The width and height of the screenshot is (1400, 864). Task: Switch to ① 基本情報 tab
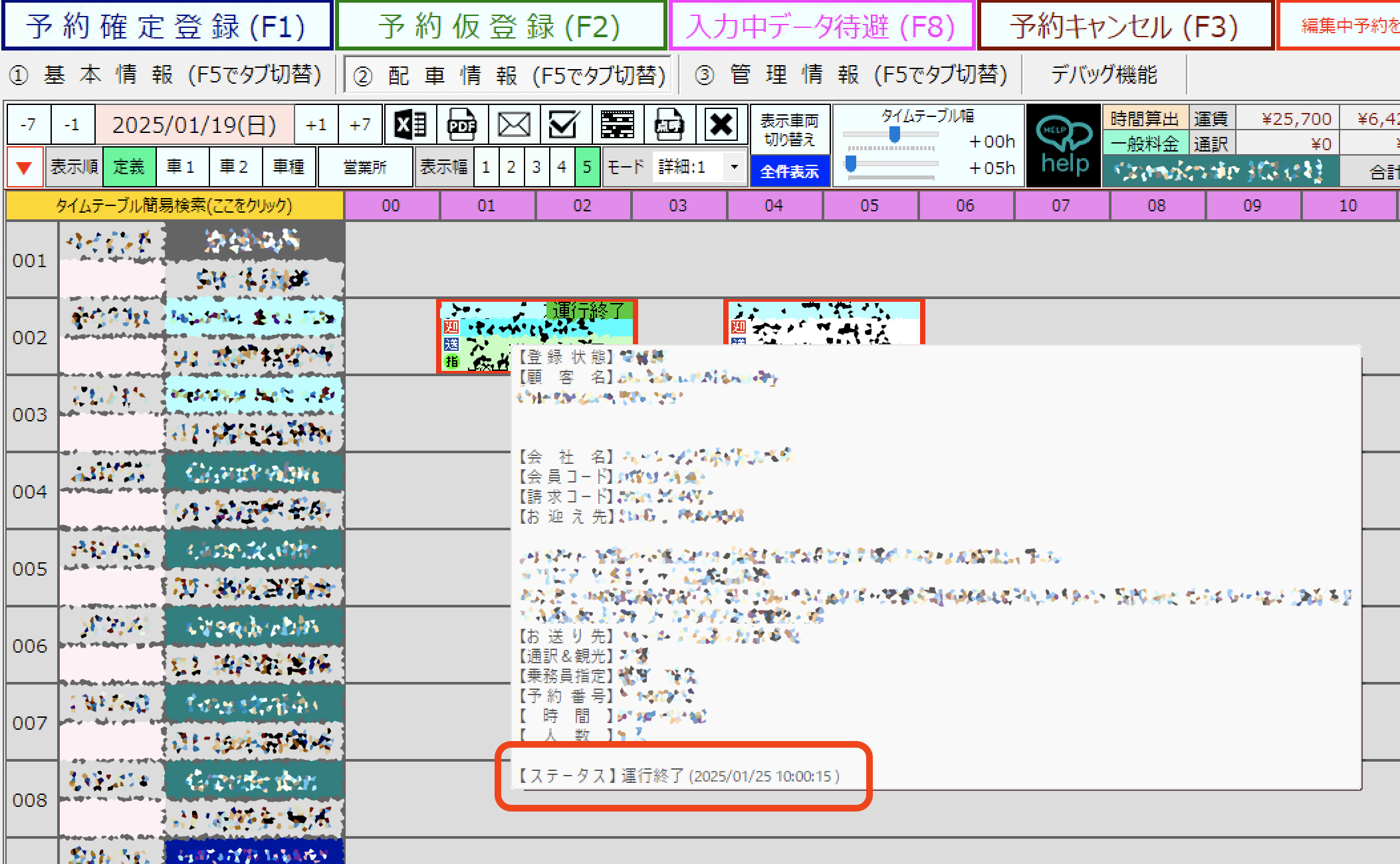click(x=166, y=75)
